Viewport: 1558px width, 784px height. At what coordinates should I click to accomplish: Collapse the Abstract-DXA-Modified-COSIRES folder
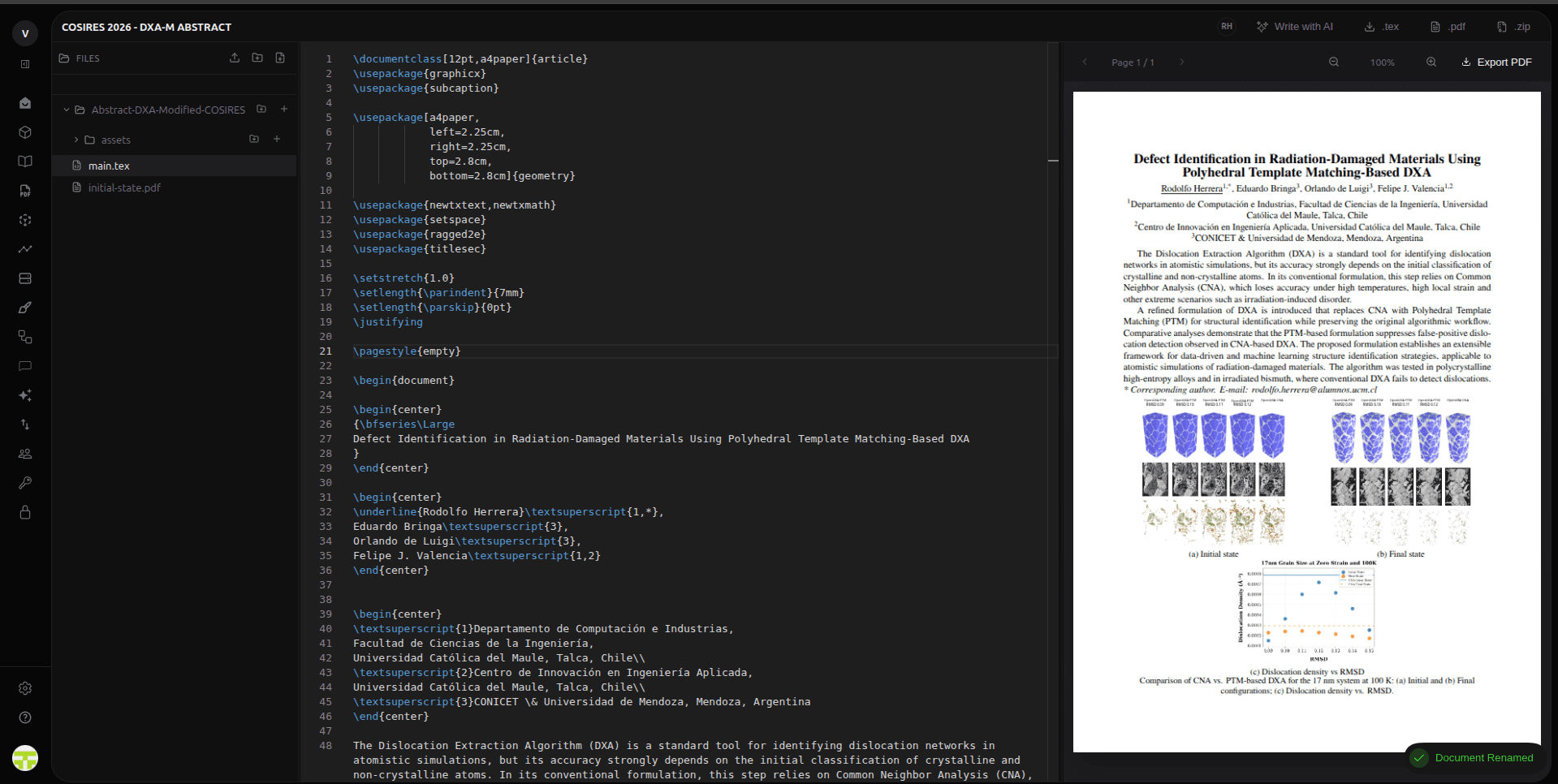click(66, 110)
